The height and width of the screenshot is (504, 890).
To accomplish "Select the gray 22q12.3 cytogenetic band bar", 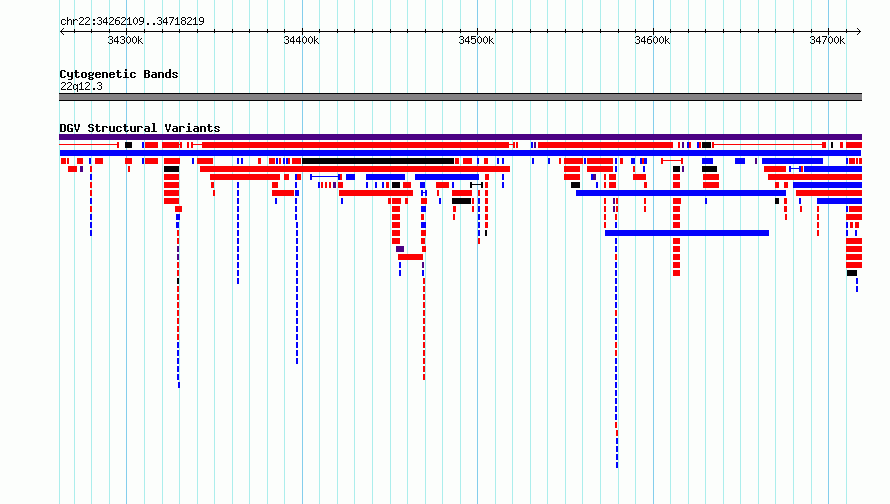I will tap(460, 97).
